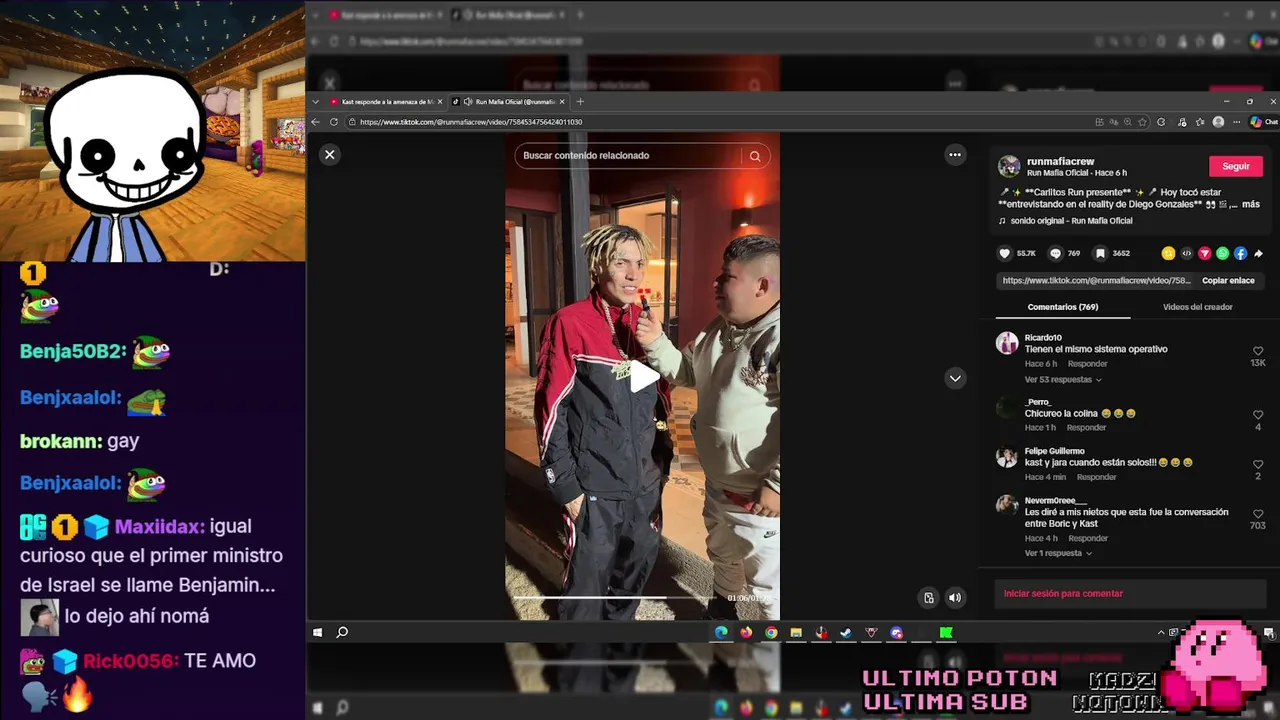Expand Ver 53 respuestas
Screen dimensions: 1280x720
pyautogui.click(x=1063, y=380)
